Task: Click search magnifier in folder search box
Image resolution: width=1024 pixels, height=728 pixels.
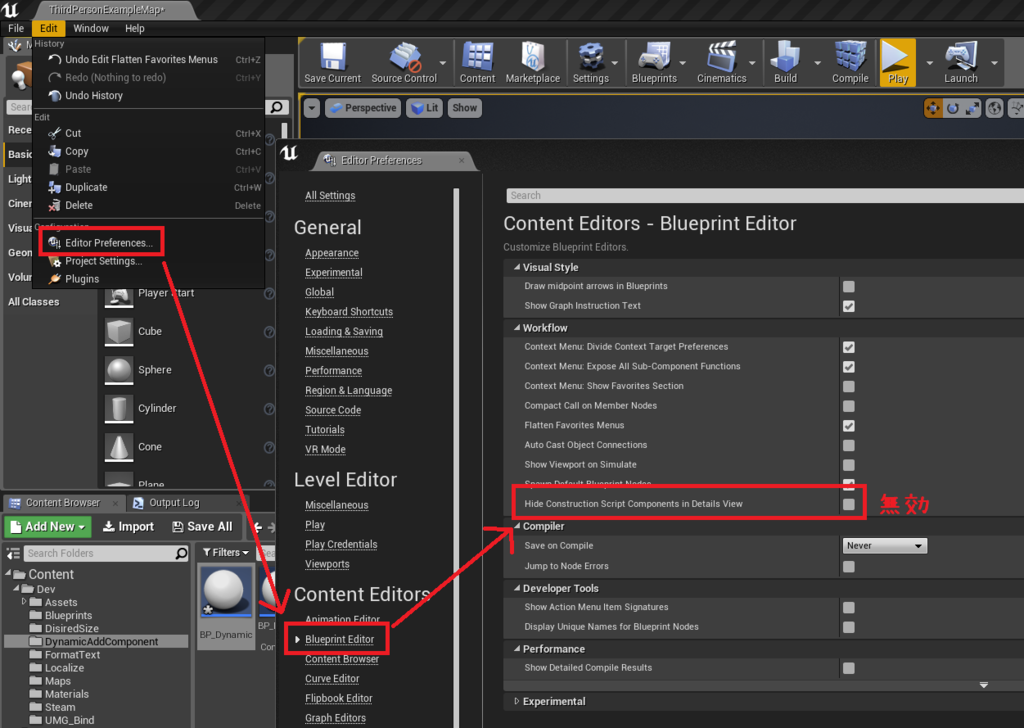Action: [181, 553]
